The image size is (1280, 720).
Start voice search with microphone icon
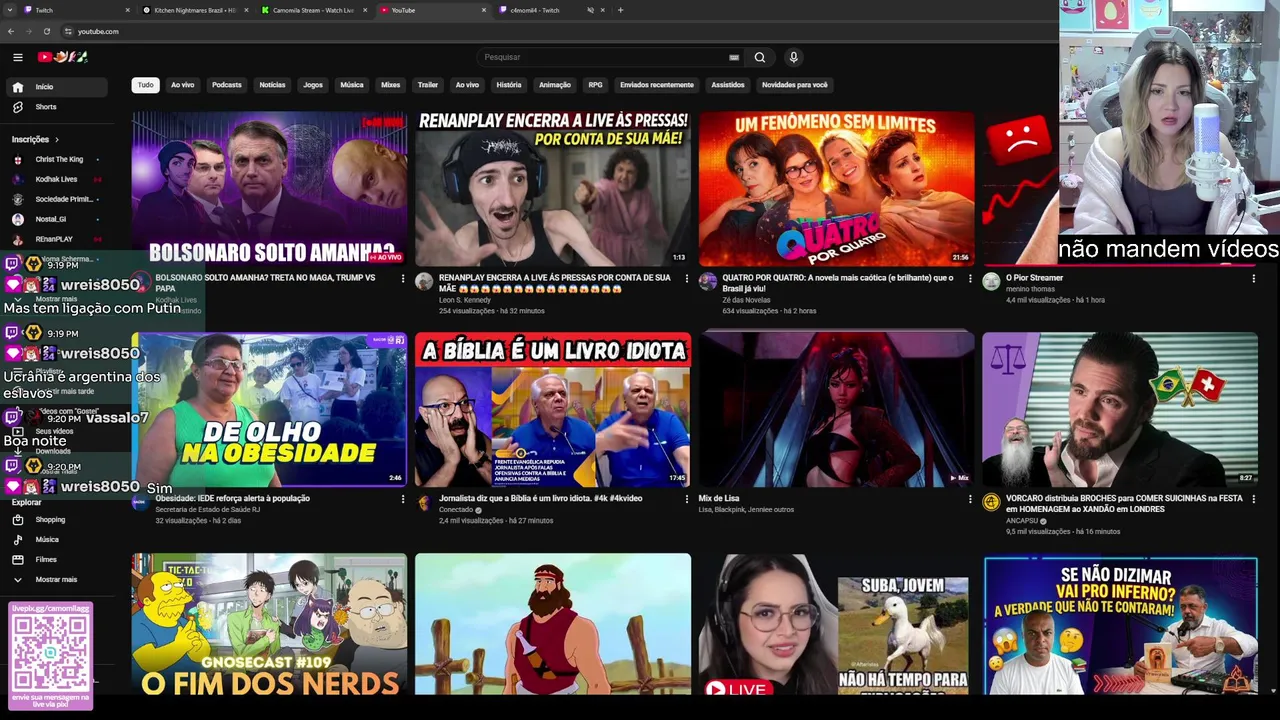click(793, 57)
